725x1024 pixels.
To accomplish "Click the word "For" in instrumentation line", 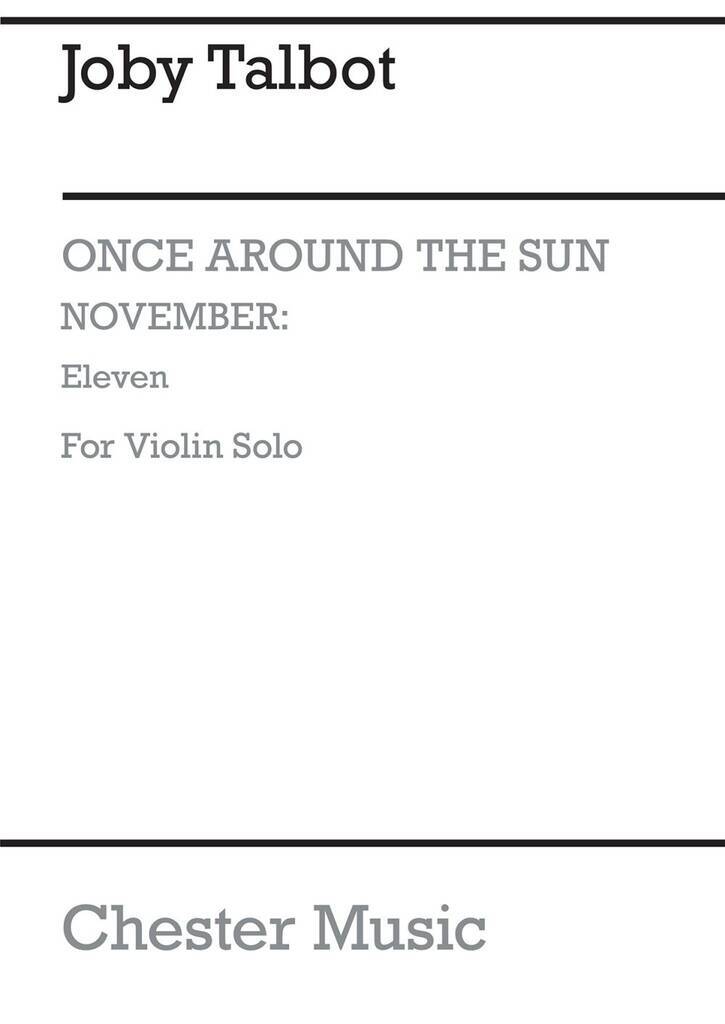I will pyautogui.click(x=87, y=444).
